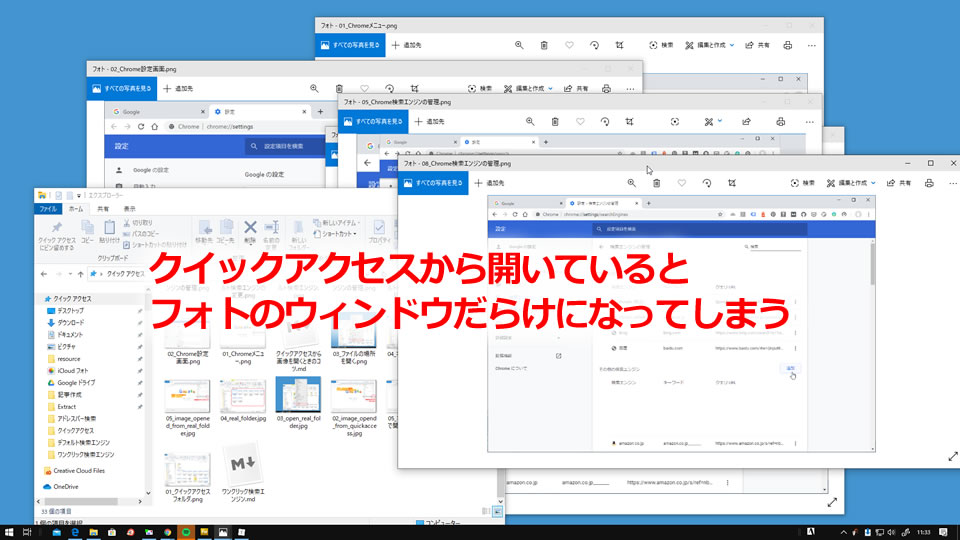Click share icon in 05_Chrome検索エンジンの管理 window

click(x=746, y=121)
